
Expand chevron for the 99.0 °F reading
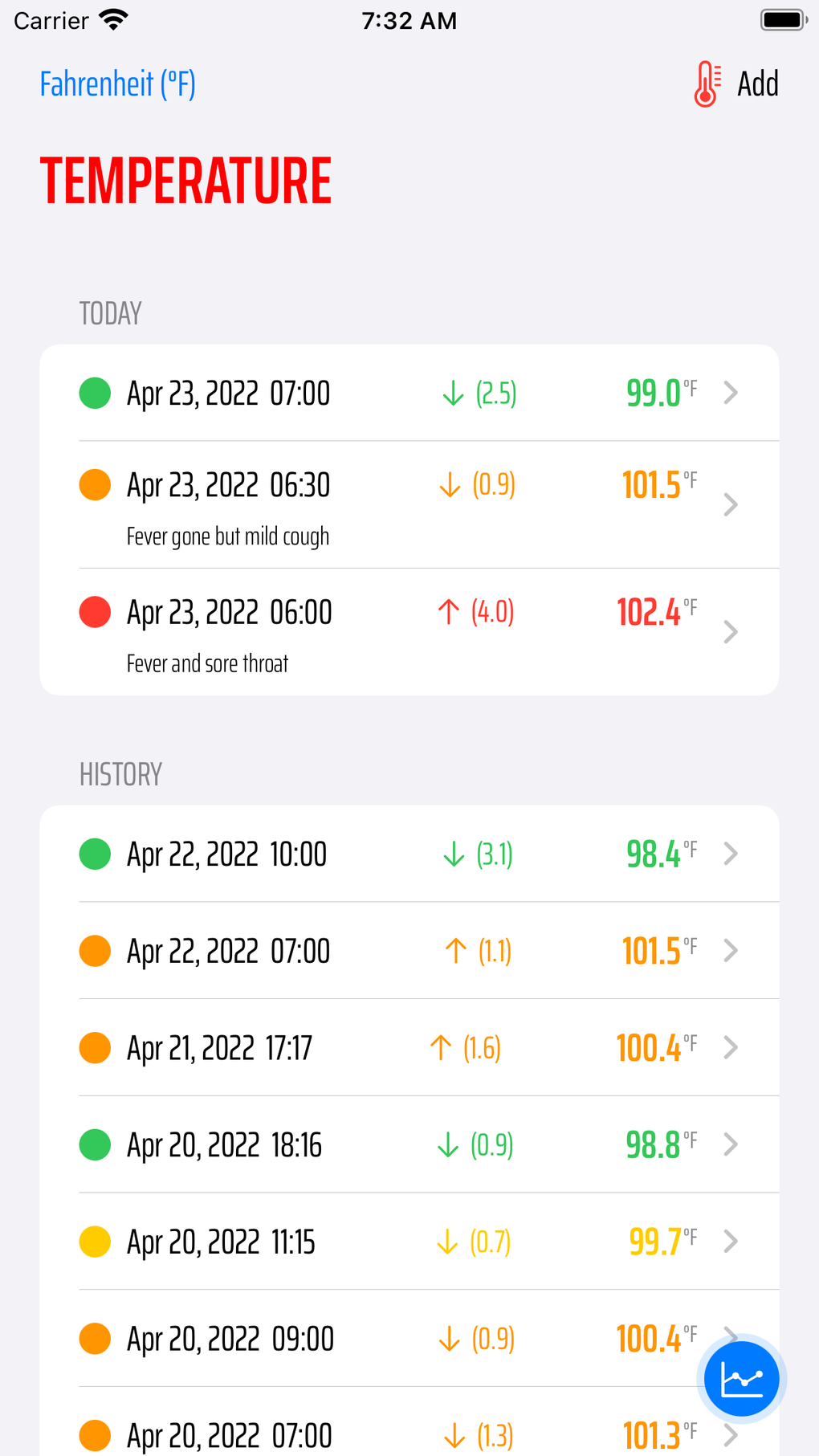coord(731,393)
